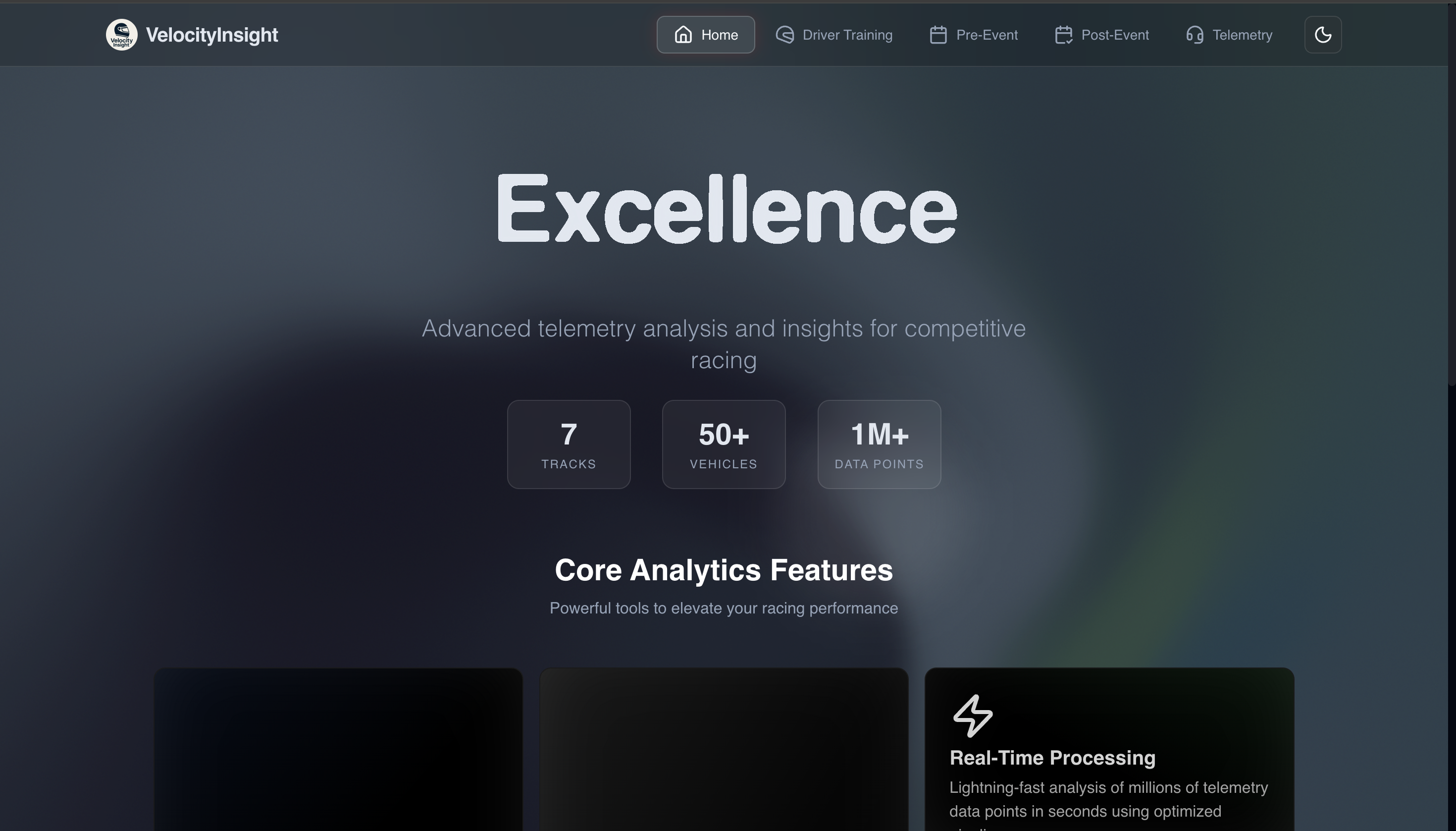Click the helmet icon beside Driver Training
Screen dimensions: 1456x831
point(785,35)
